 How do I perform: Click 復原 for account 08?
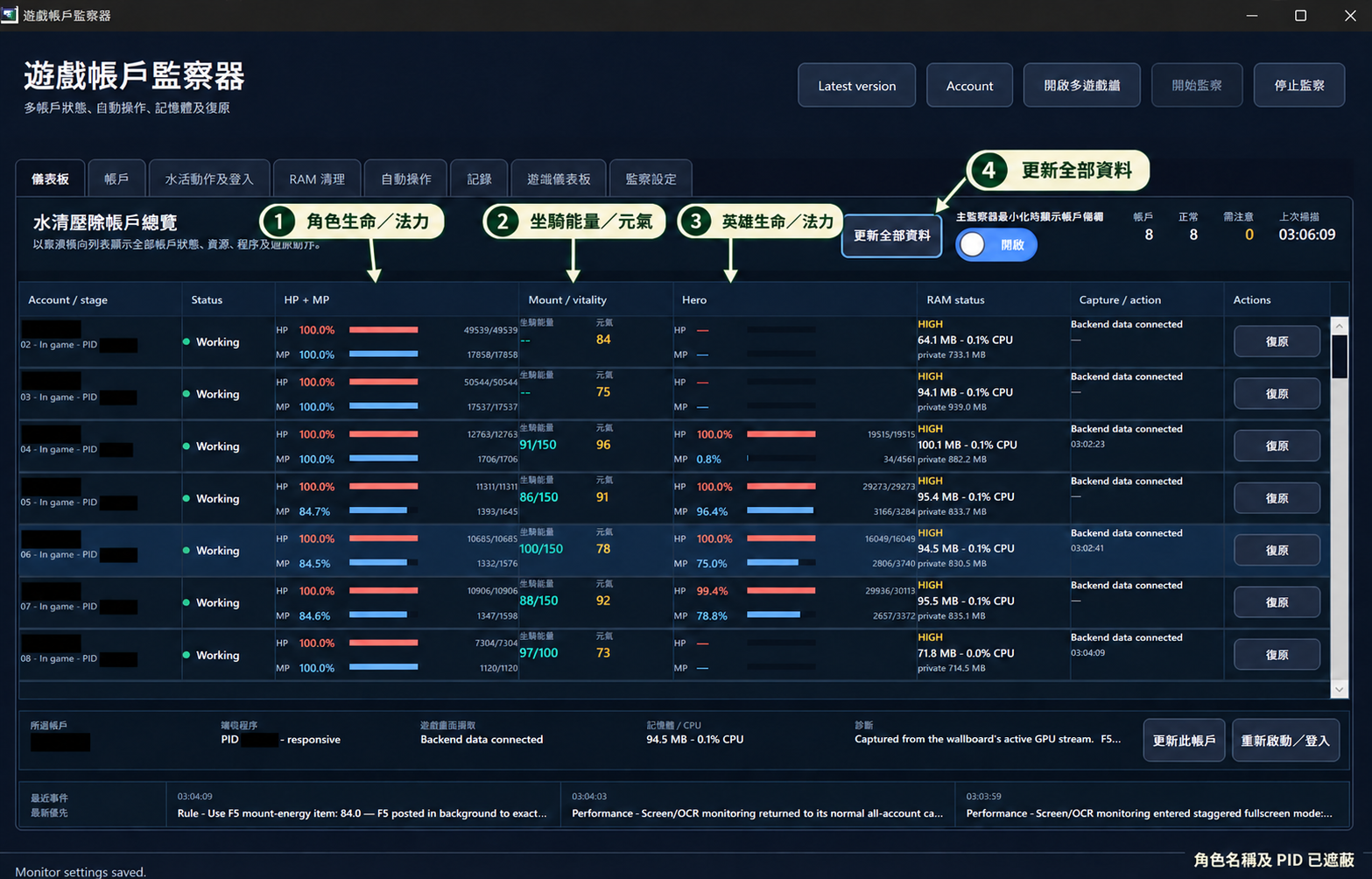1277,655
